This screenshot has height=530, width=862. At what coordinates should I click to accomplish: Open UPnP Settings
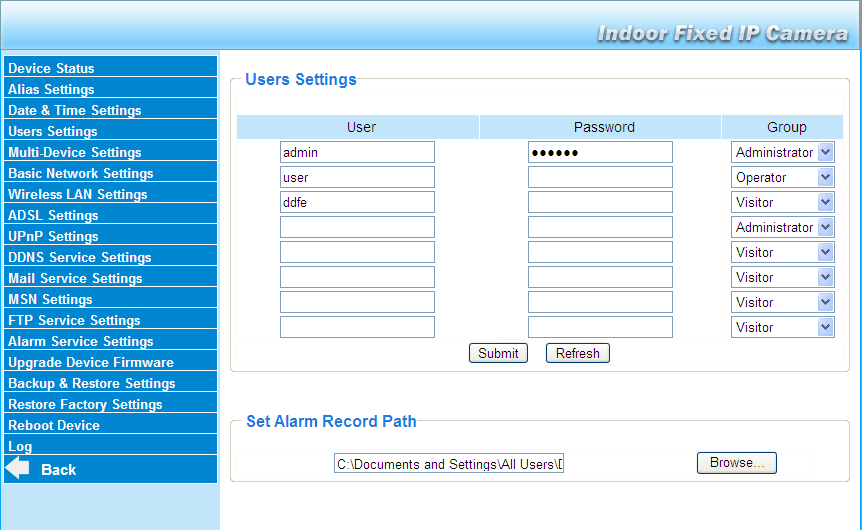110,234
